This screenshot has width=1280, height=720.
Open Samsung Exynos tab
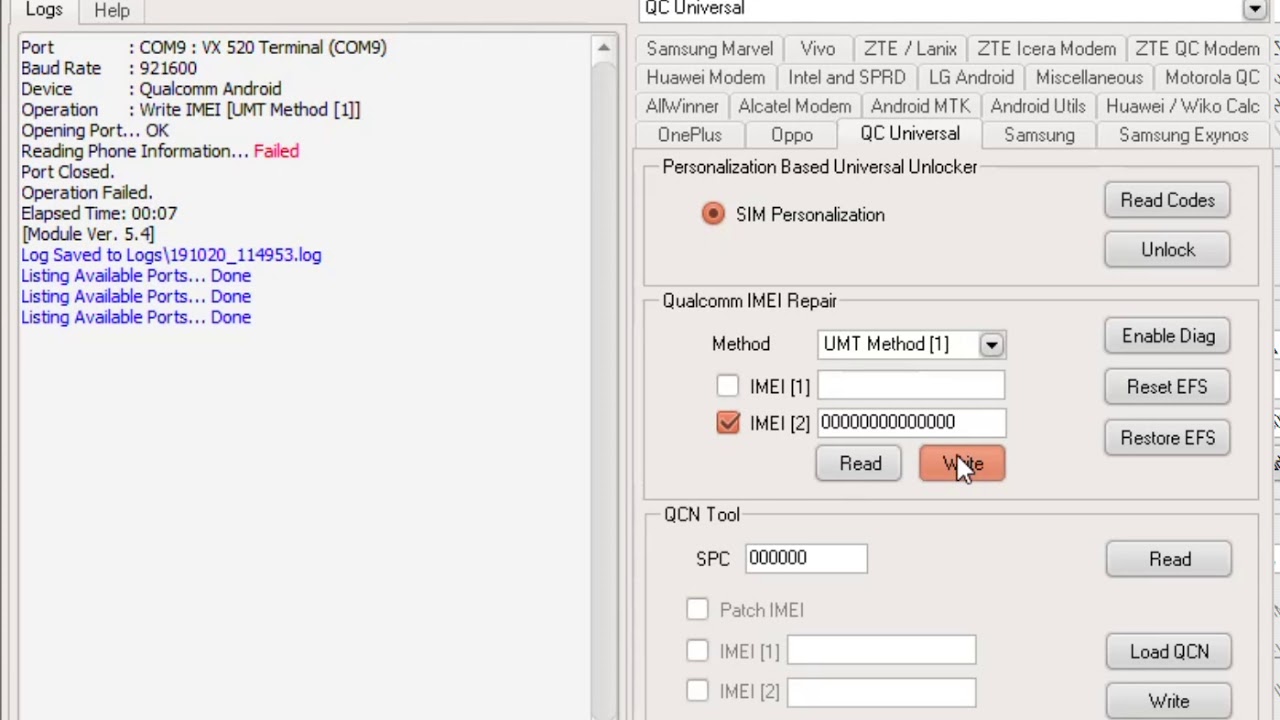1183,135
